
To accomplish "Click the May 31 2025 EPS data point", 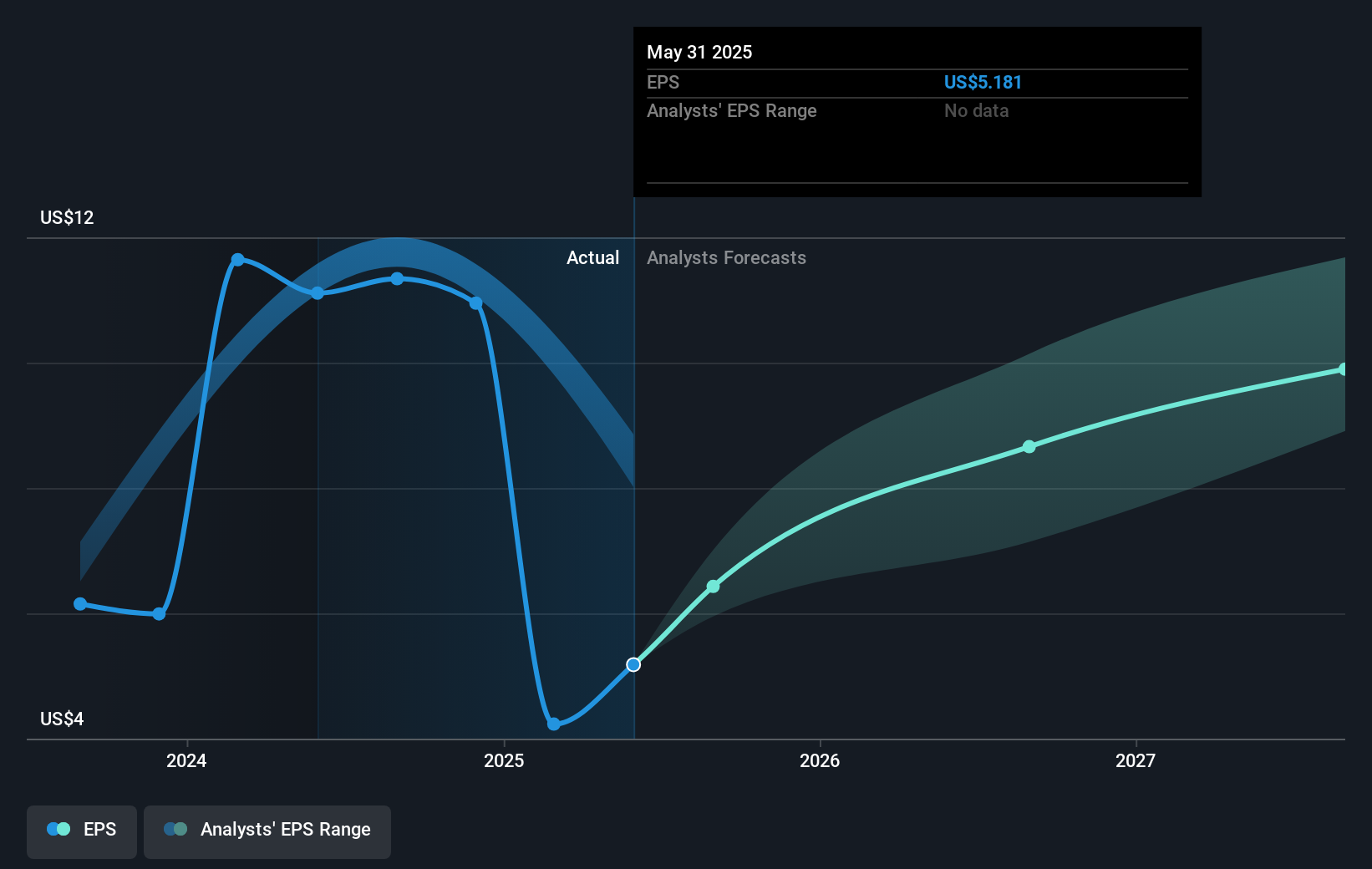I will (x=633, y=664).
